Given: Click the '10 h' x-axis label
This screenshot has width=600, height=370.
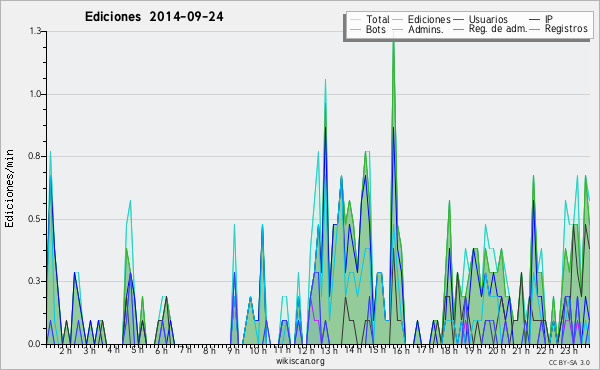Looking at the screenshot, I should tap(258, 351).
